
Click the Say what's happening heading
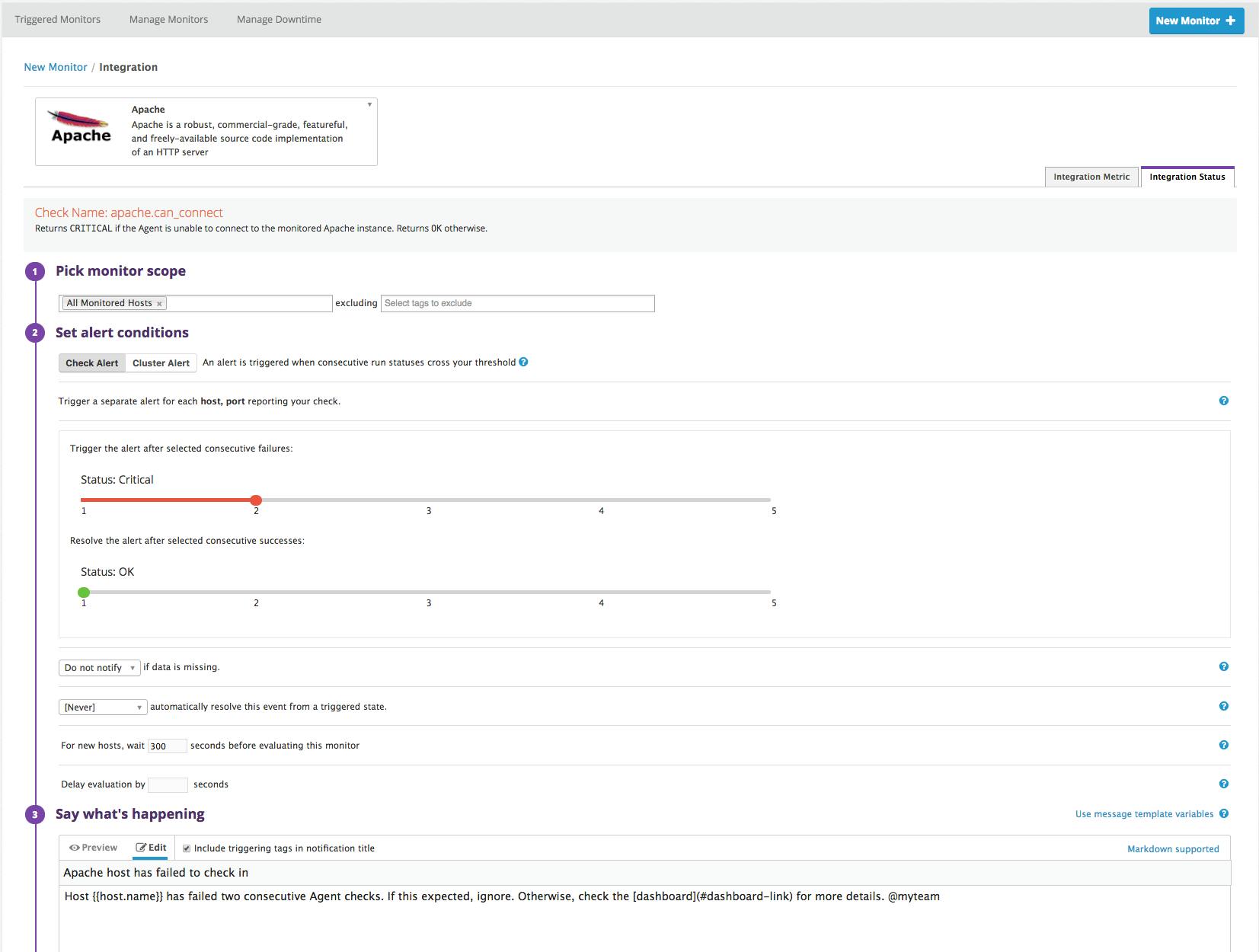(129, 814)
